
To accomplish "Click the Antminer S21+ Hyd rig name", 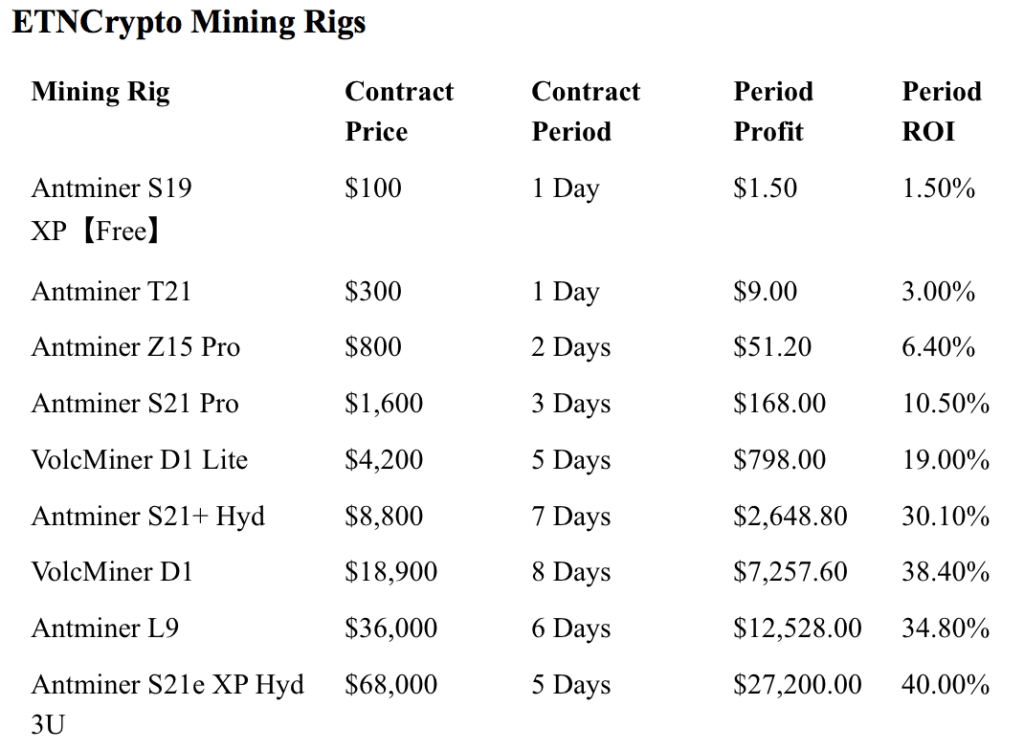I will click(x=147, y=517).
